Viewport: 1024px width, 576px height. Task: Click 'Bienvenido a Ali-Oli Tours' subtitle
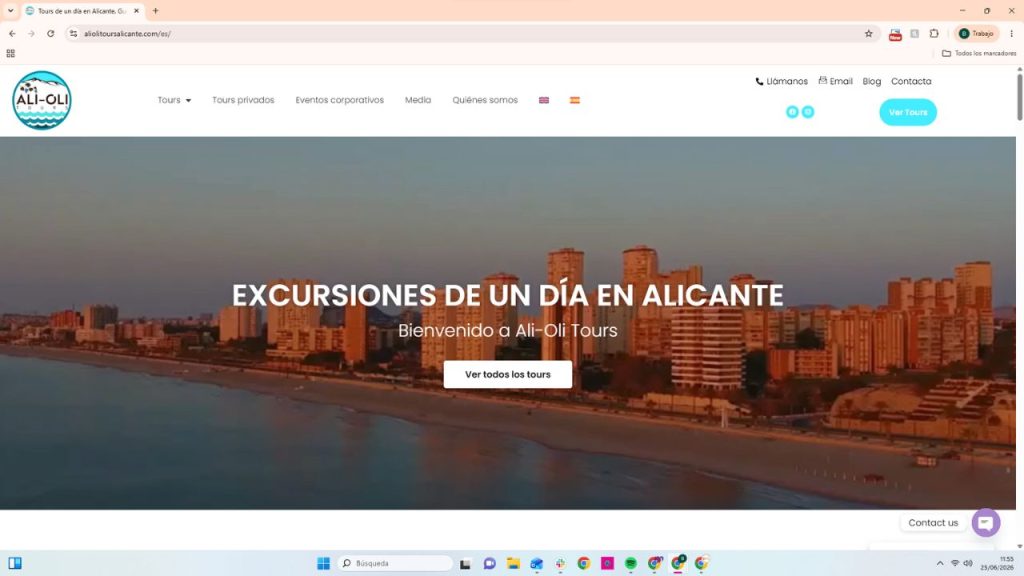[507, 330]
